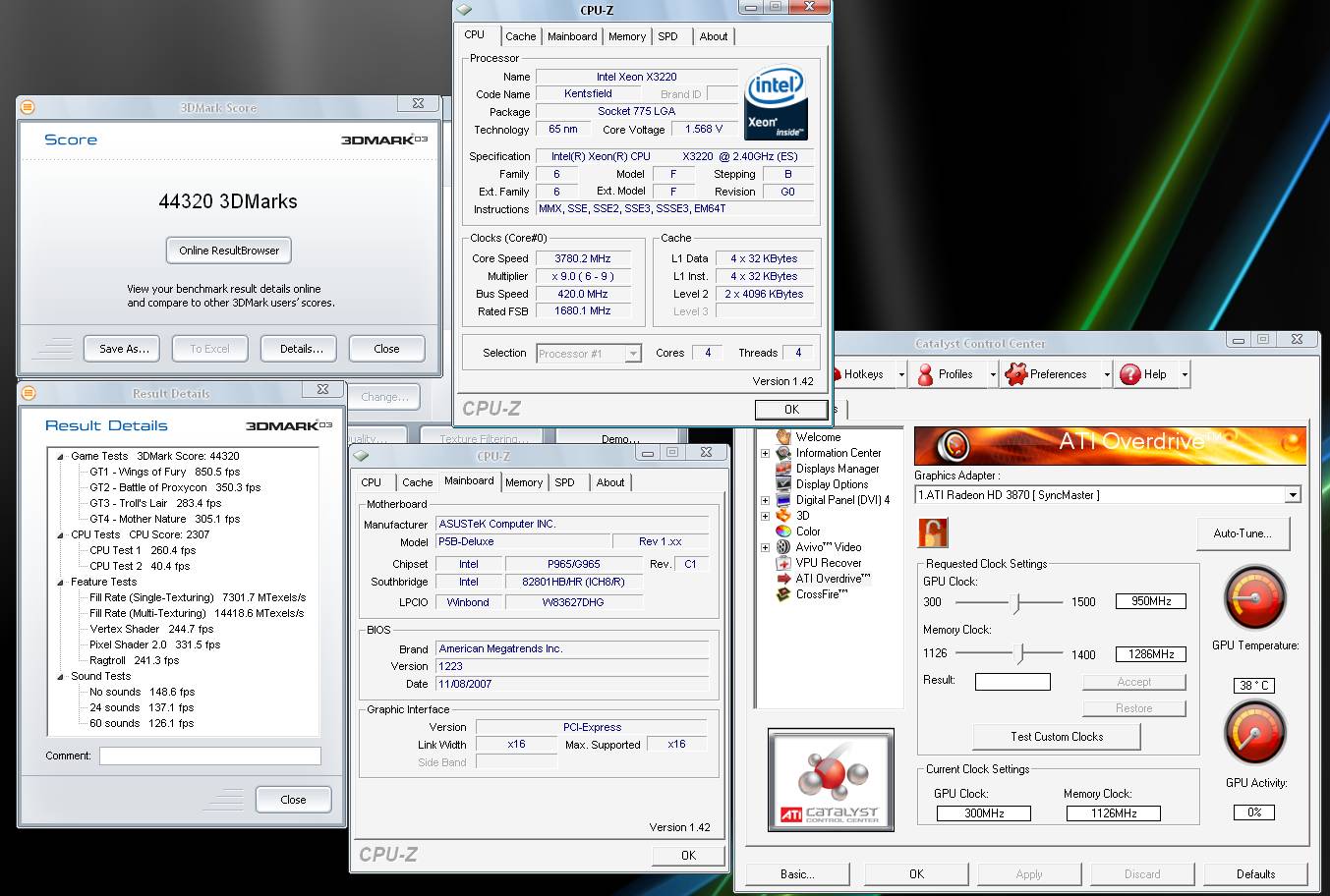Click the Digital Panel (DVI) 4 monitor icon
This screenshot has width=1330, height=896.
coord(783,500)
